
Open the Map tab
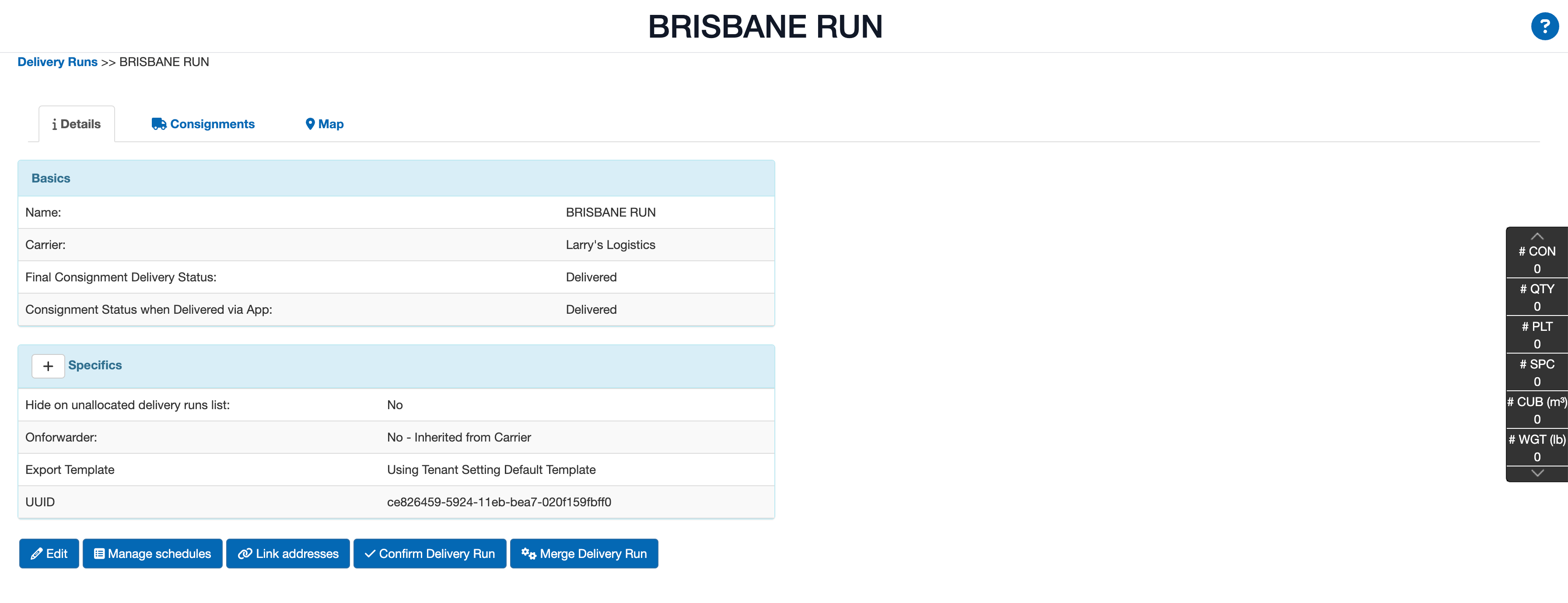coord(329,124)
